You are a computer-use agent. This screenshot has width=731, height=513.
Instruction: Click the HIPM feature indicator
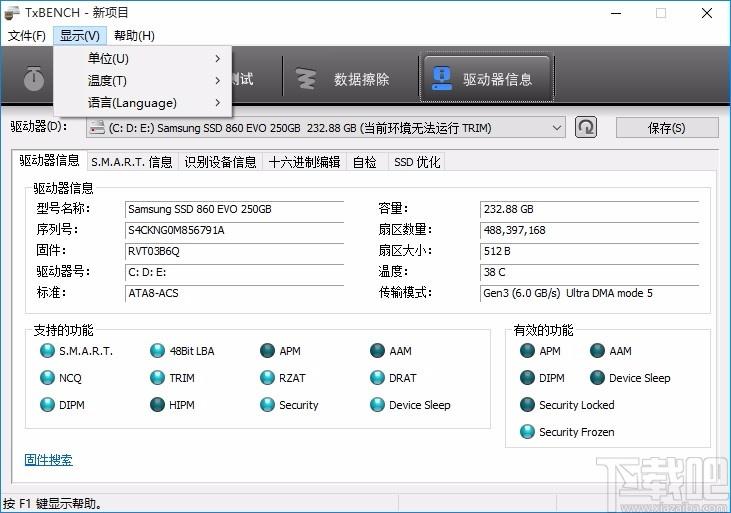coord(157,405)
